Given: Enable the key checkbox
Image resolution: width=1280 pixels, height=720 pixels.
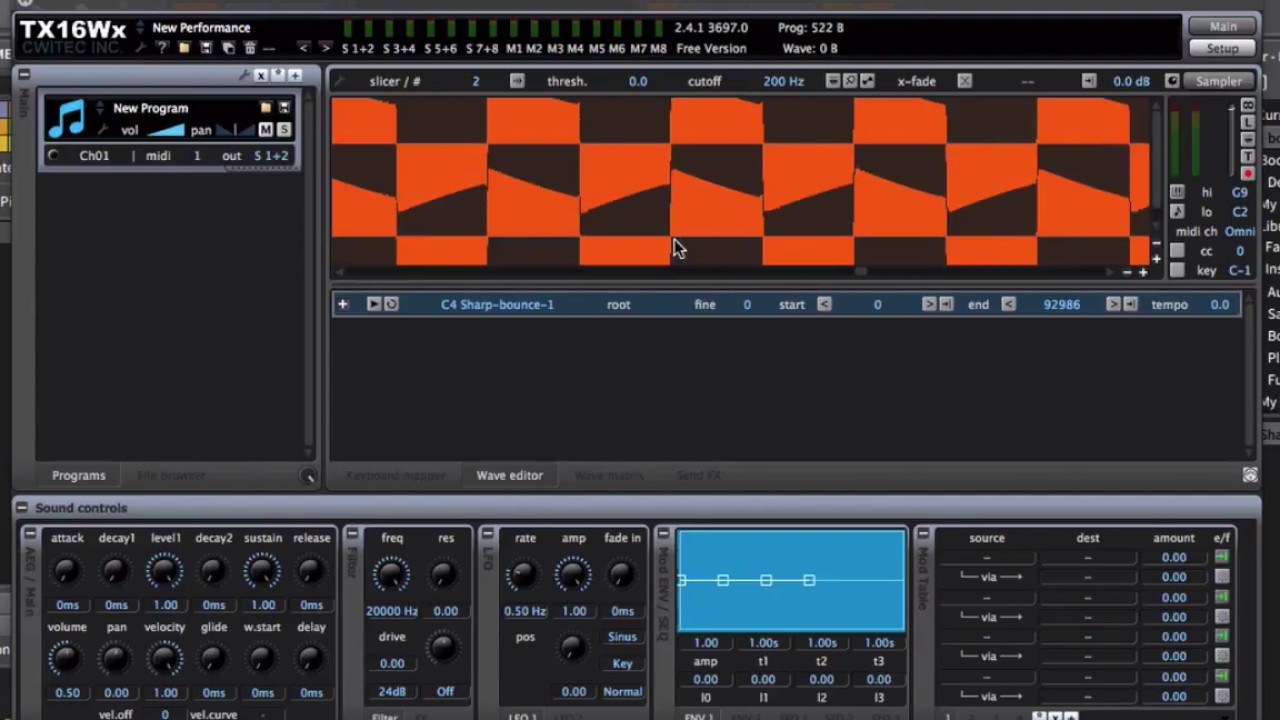Looking at the screenshot, I should (1177, 270).
